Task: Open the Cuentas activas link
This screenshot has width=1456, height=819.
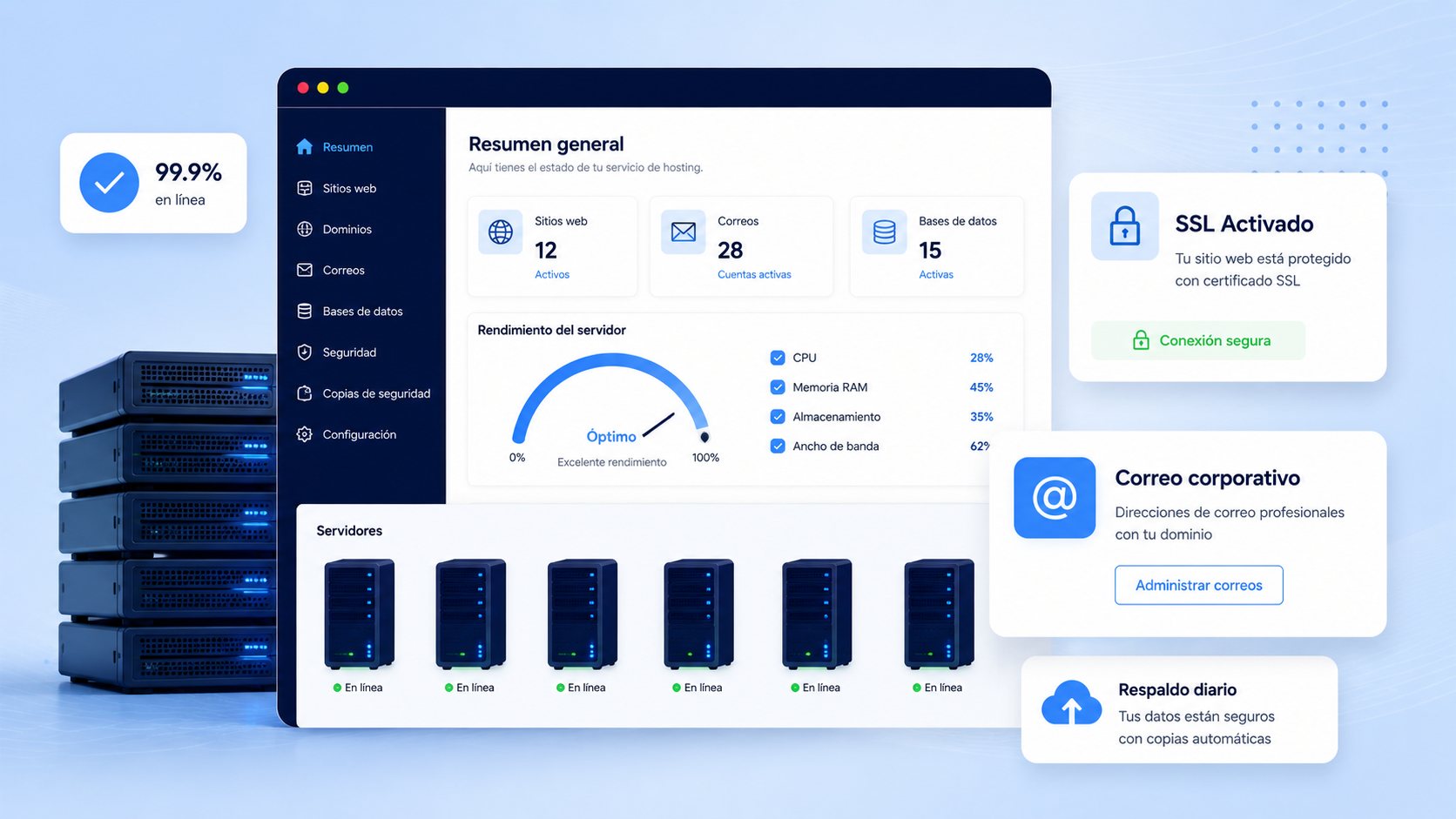Action: [x=754, y=274]
